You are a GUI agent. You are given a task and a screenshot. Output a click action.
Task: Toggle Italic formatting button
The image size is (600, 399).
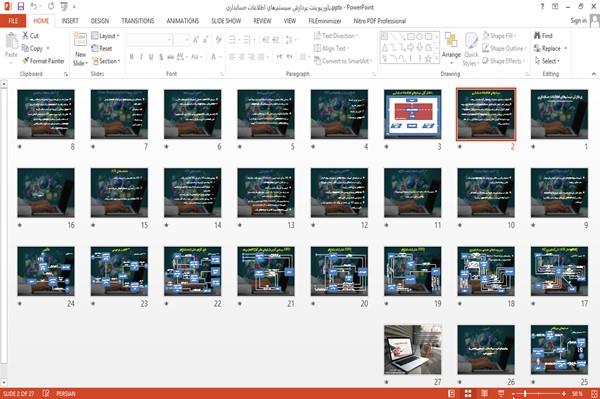141,57
